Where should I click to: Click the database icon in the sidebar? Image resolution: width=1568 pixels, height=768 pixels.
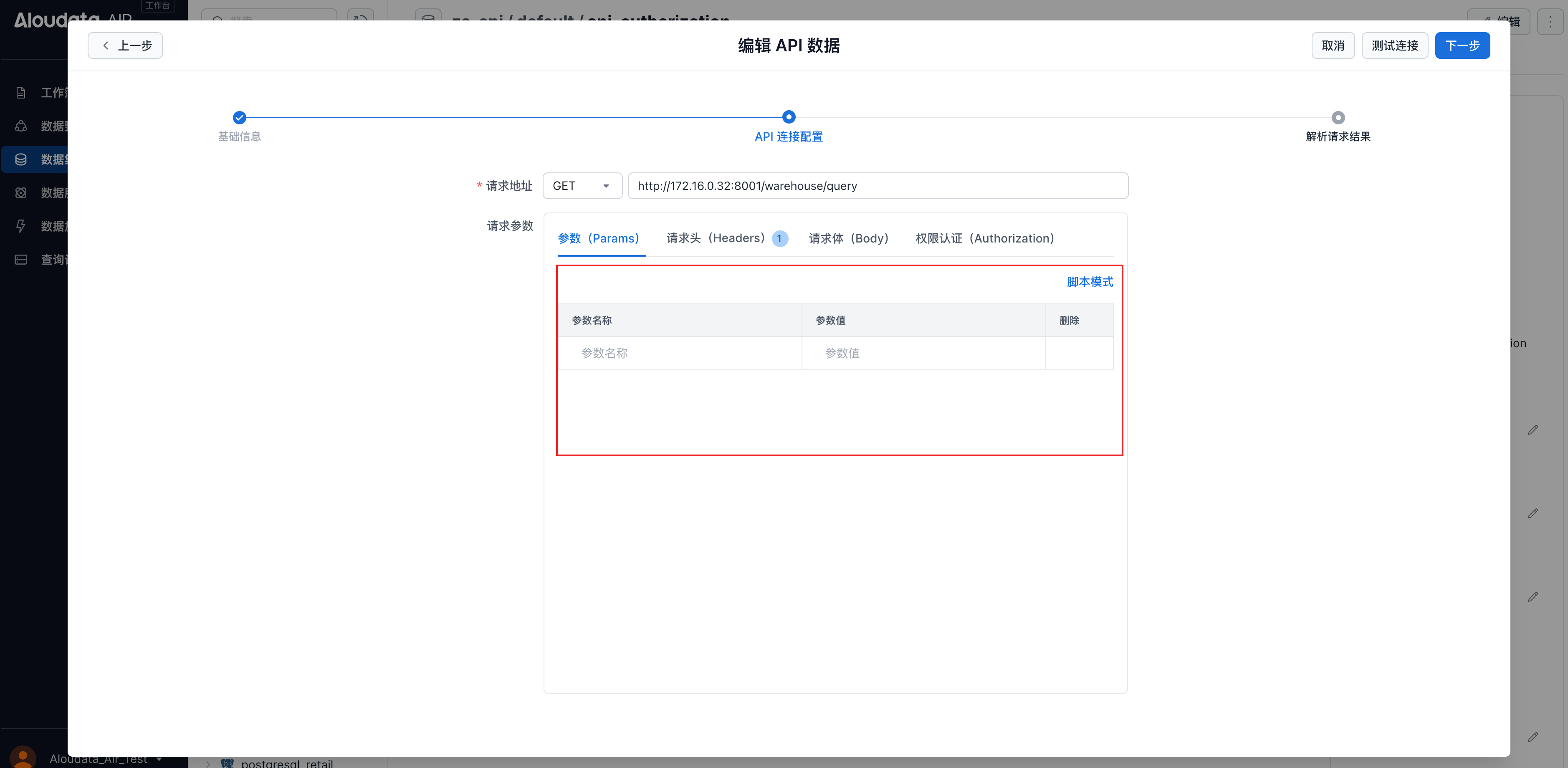(21, 159)
